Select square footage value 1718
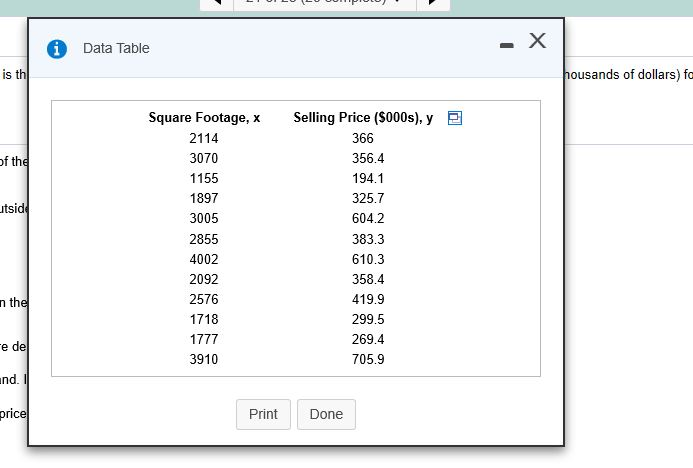 point(204,320)
